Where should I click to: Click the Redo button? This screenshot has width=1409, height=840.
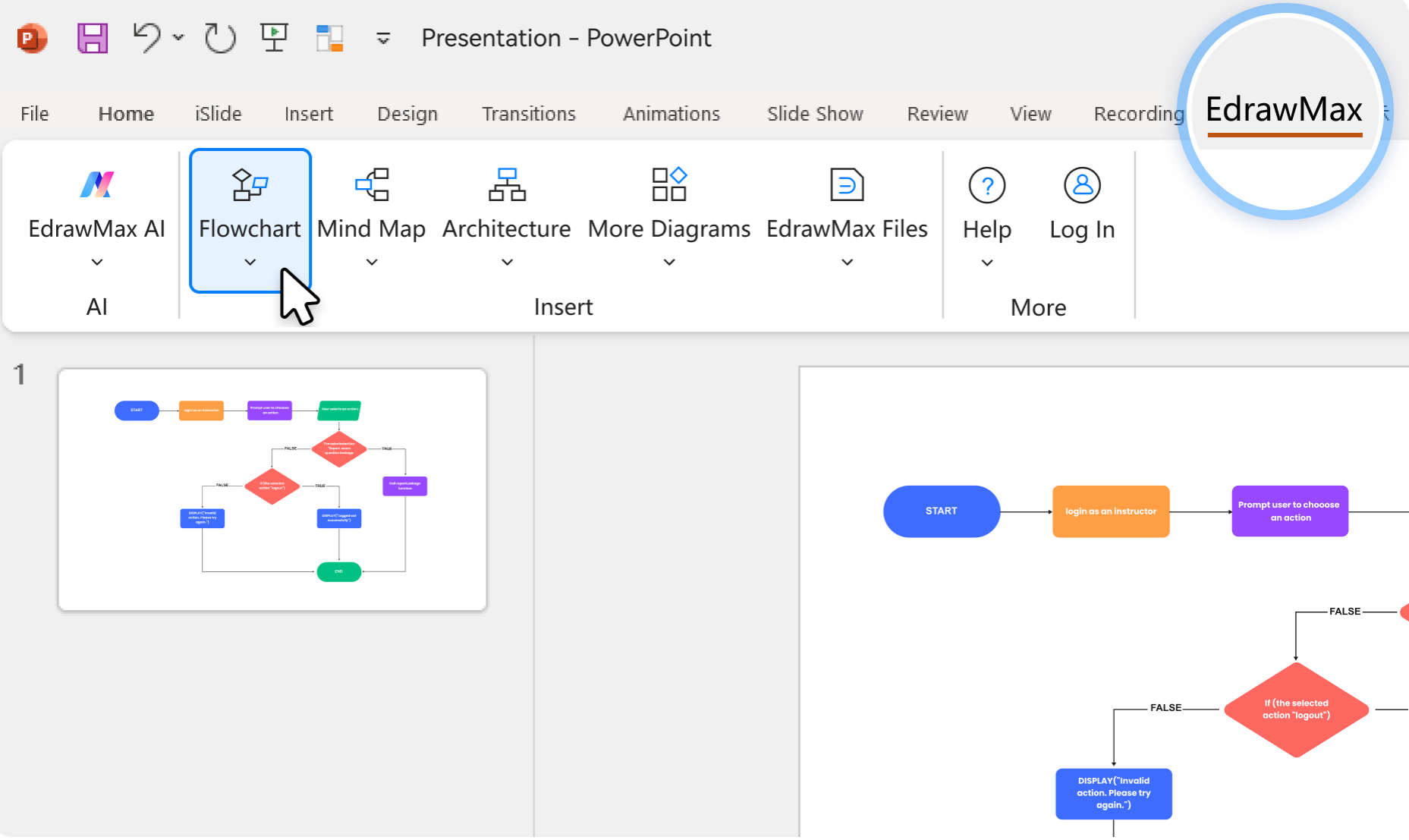pos(219,37)
